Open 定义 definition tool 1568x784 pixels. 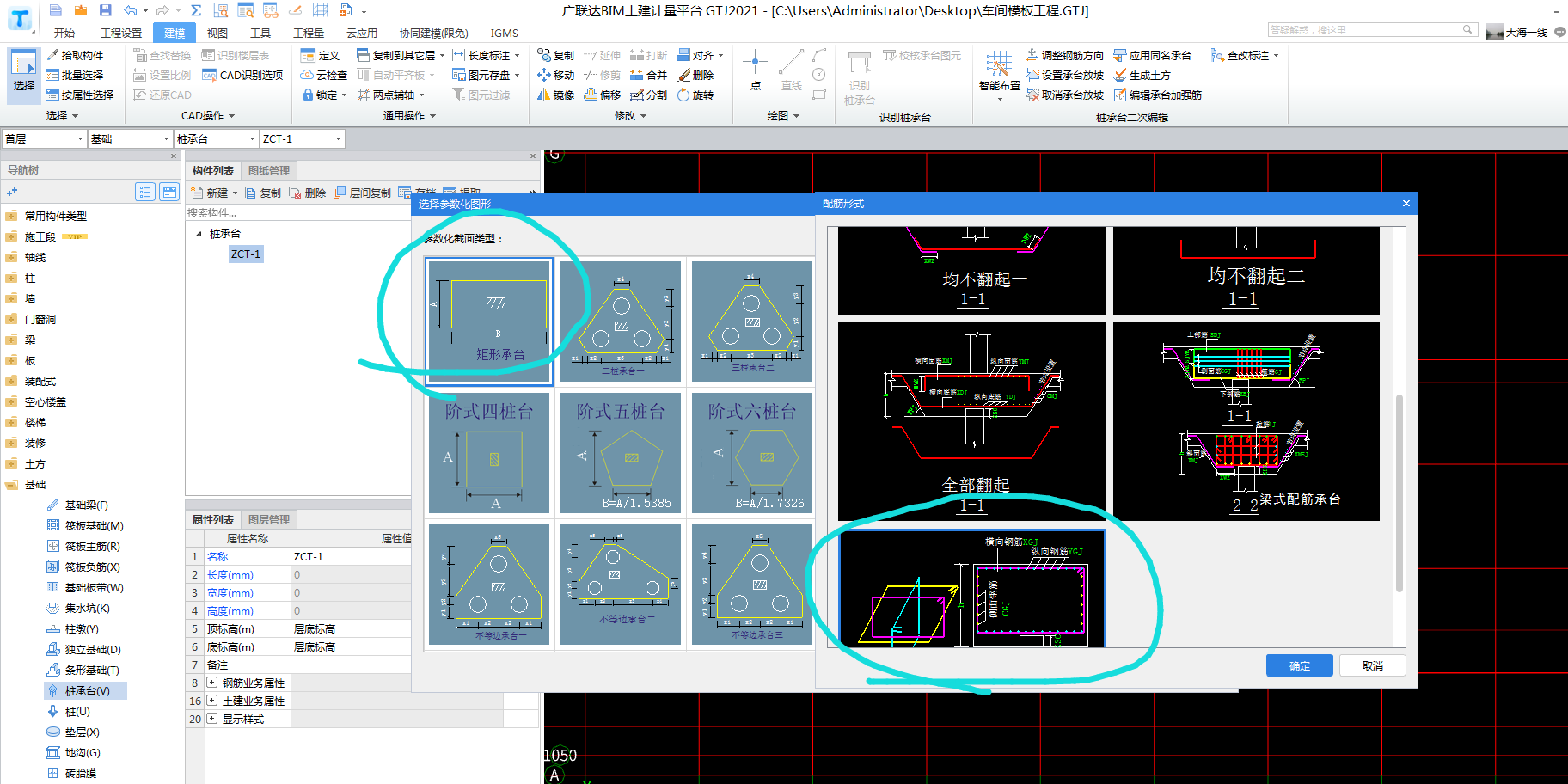pyautogui.click(x=320, y=55)
